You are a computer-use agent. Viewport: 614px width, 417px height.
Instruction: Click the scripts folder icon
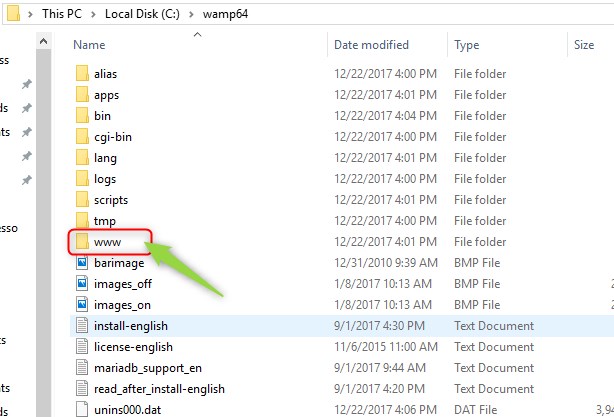click(82, 200)
